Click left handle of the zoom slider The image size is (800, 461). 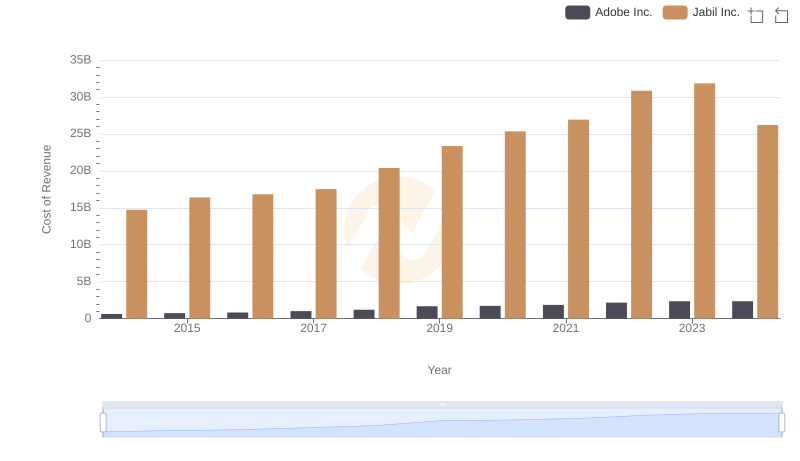coord(103,423)
